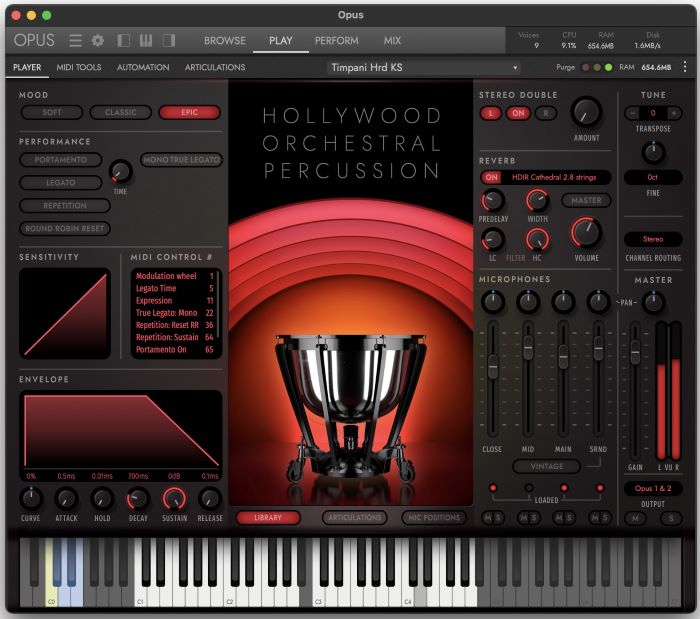The height and width of the screenshot is (619, 700).
Task: Open the MIDI Tools subtab
Action: click(x=79, y=67)
